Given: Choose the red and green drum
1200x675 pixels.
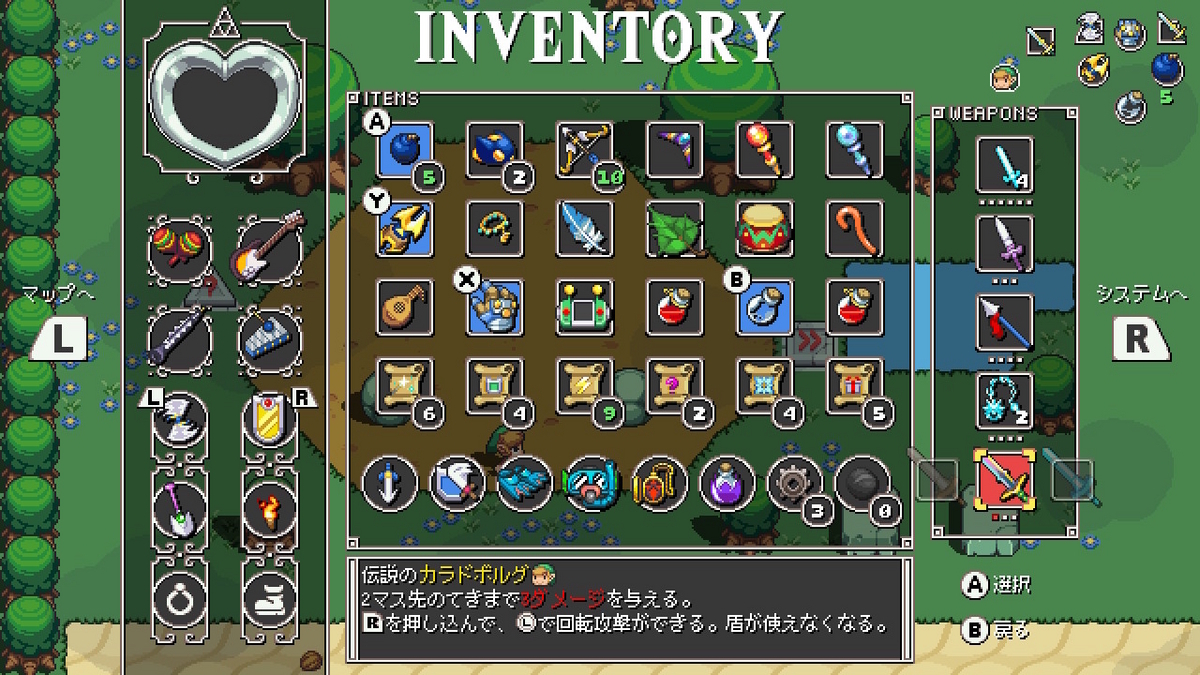Looking at the screenshot, I should 765,229.
